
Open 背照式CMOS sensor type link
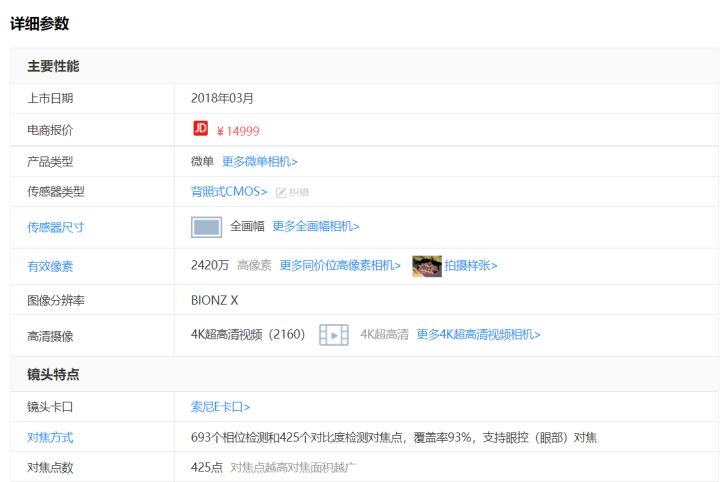pyautogui.click(x=229, y=191)
